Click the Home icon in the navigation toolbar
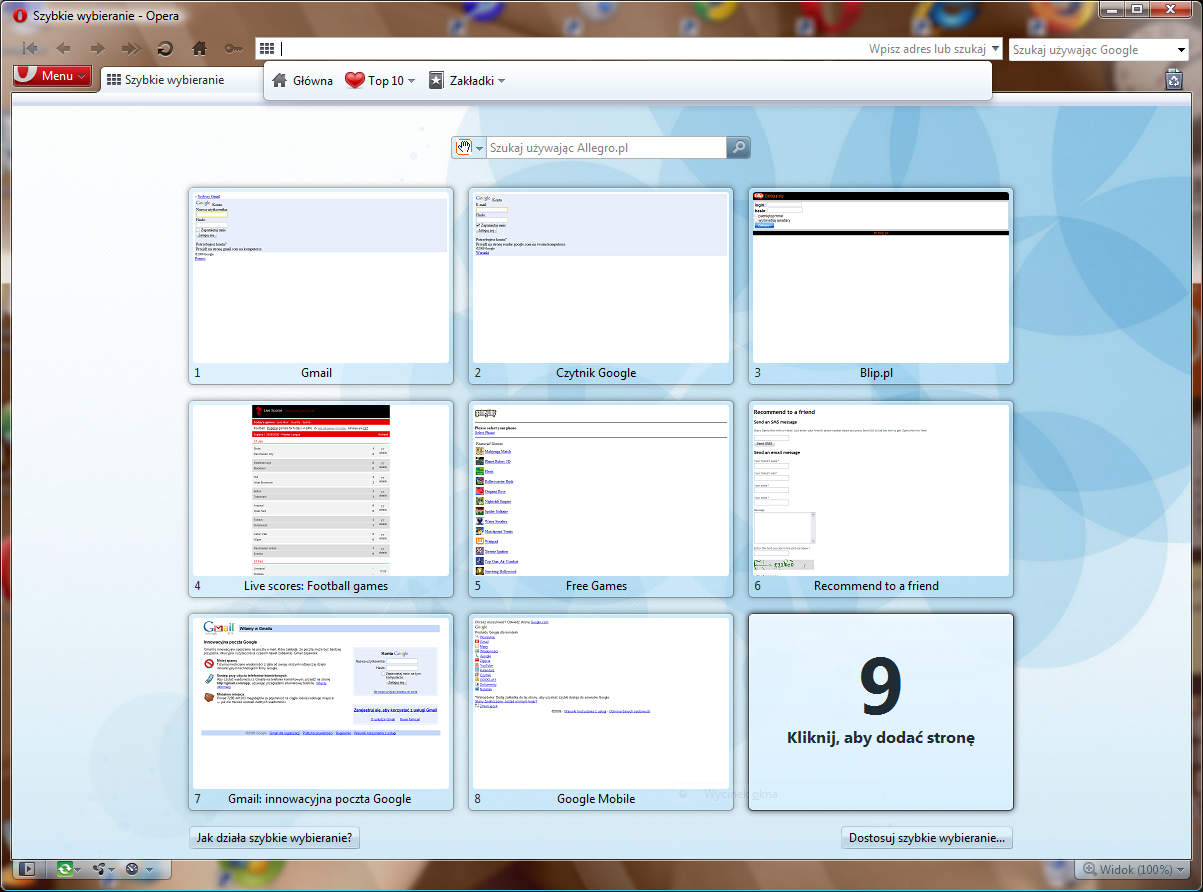Screen dimensions: 1203x892 [x=199, y=48]
